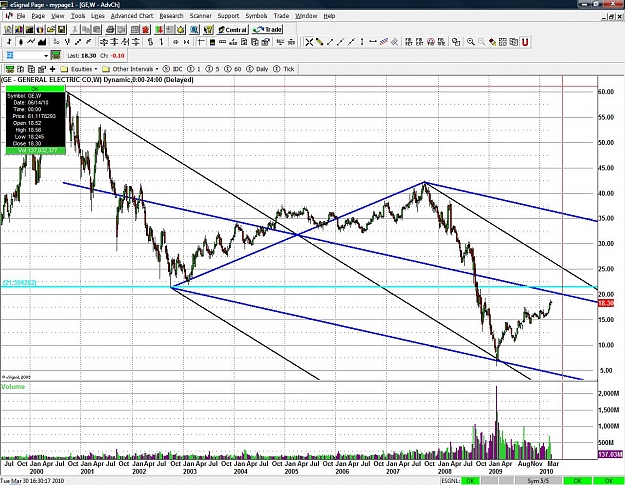Click the 1 minute interval button
This screenshot has height=485, width=625.
[194, 69]
